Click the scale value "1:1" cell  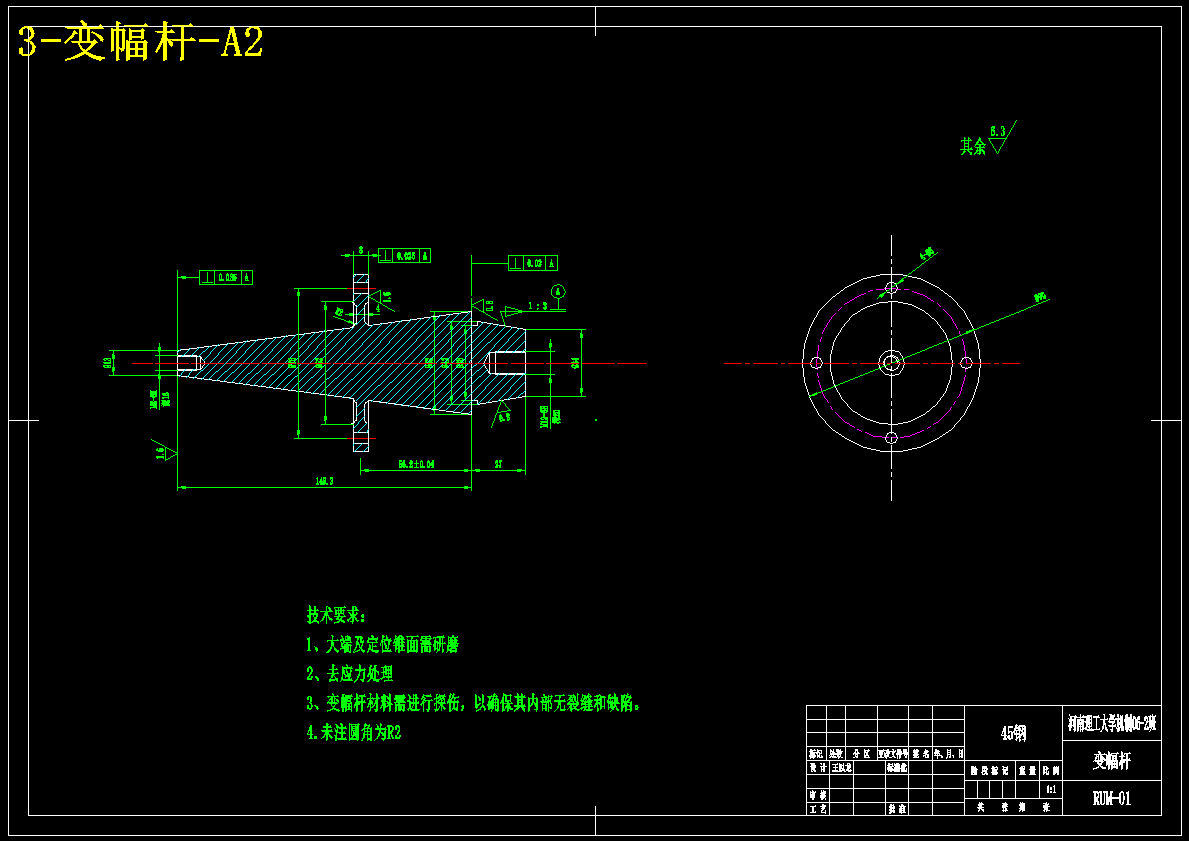coord(1052,789)
